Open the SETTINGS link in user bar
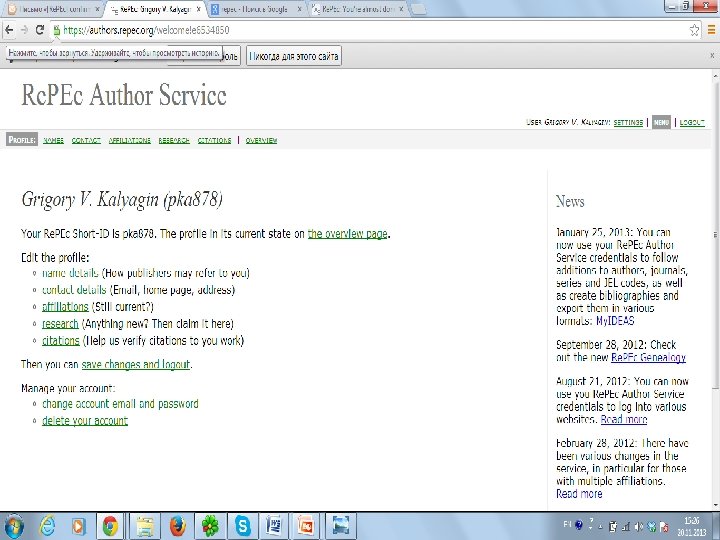The height and width of the screenshot is (540, 720). [628, 122]
